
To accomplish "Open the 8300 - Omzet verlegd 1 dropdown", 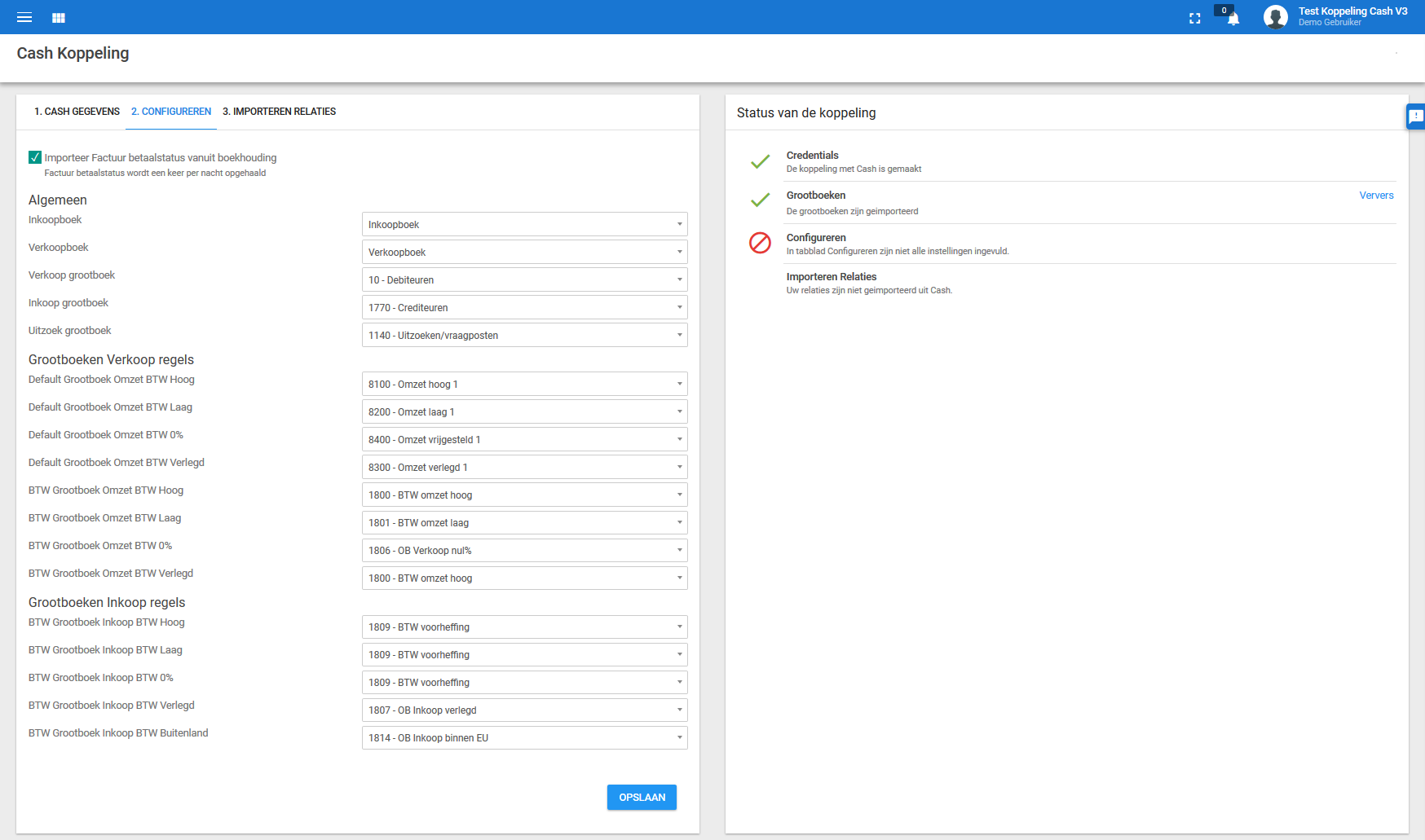I will click(525, 467).
